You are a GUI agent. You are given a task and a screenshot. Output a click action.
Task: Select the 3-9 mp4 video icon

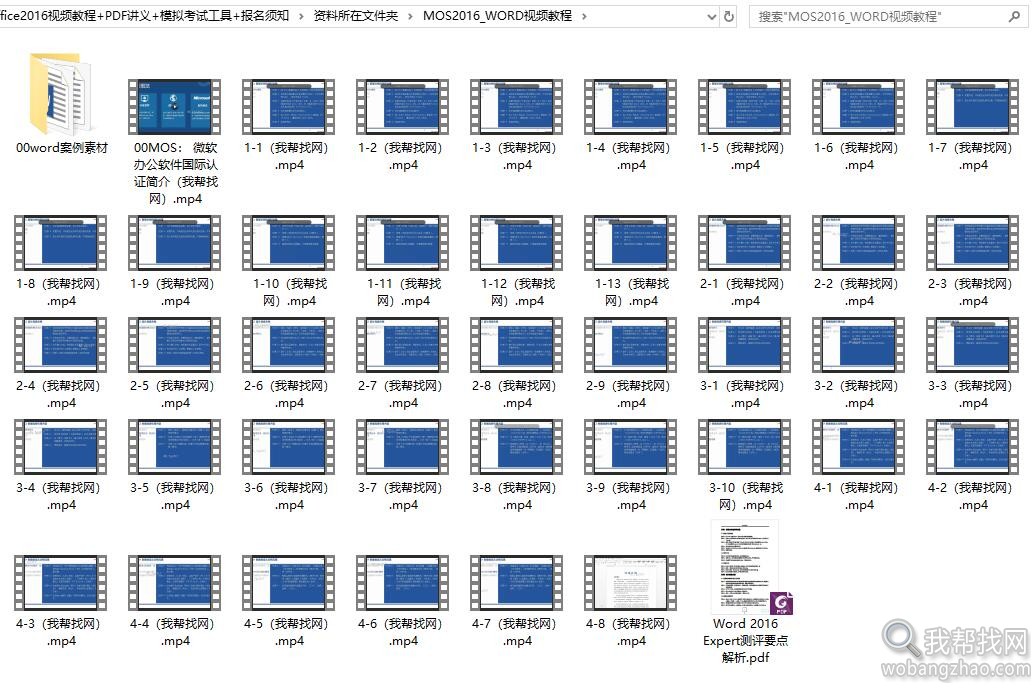(631, 447)
